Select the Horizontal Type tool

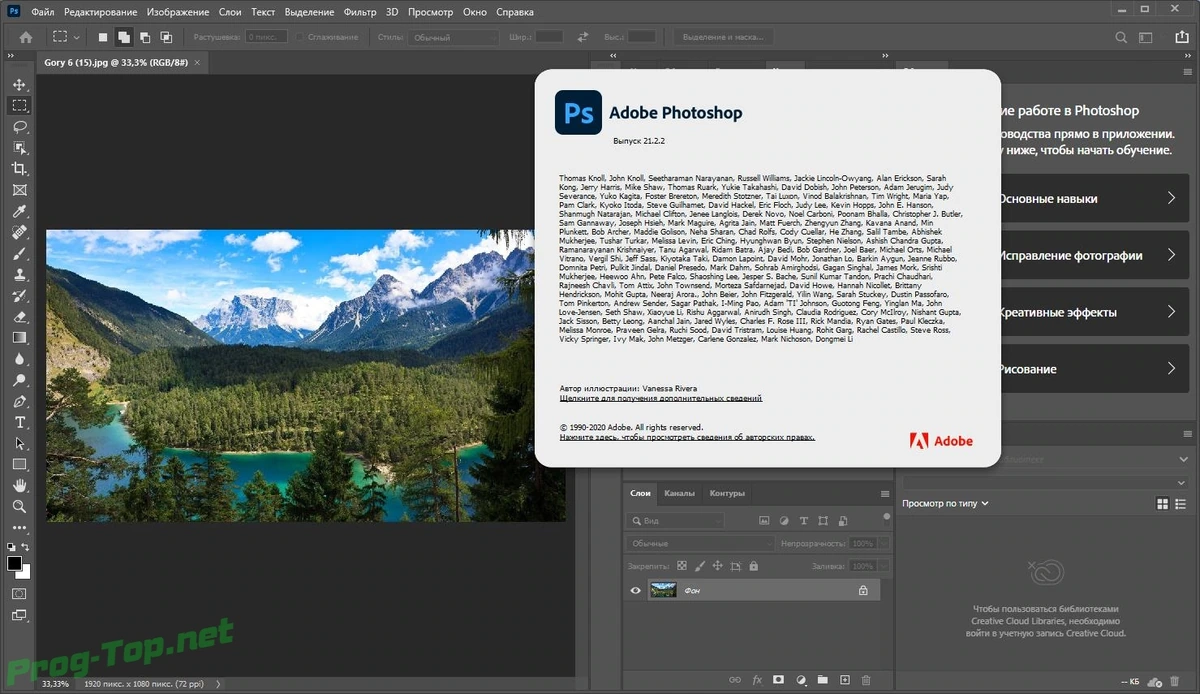coord(19,423)
